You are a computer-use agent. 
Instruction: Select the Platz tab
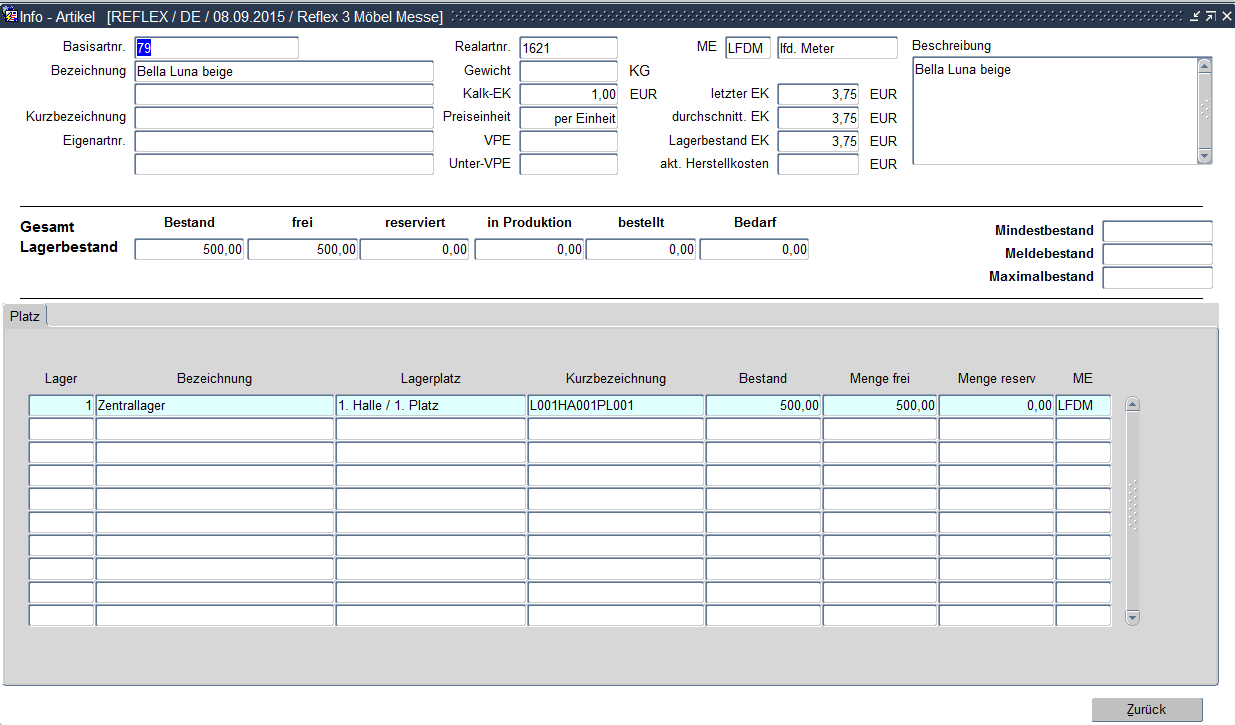pyautogui.click(x=25, y=316)
